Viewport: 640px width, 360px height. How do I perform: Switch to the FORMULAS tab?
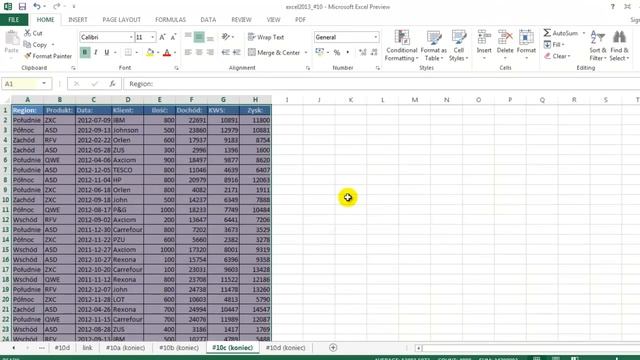[x=170, y=20]
